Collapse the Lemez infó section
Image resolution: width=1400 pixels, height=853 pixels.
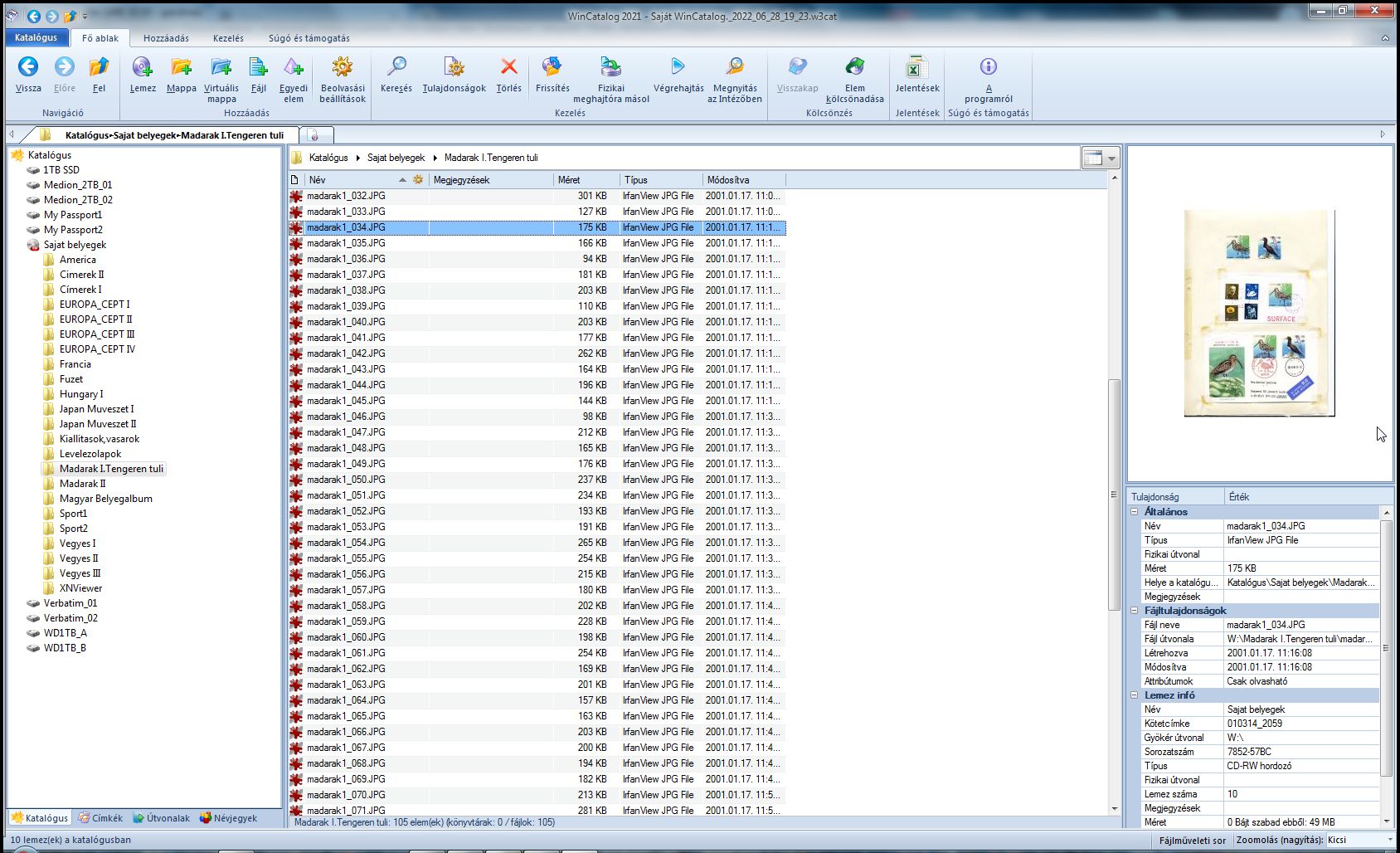click(x=1135, y=695)
